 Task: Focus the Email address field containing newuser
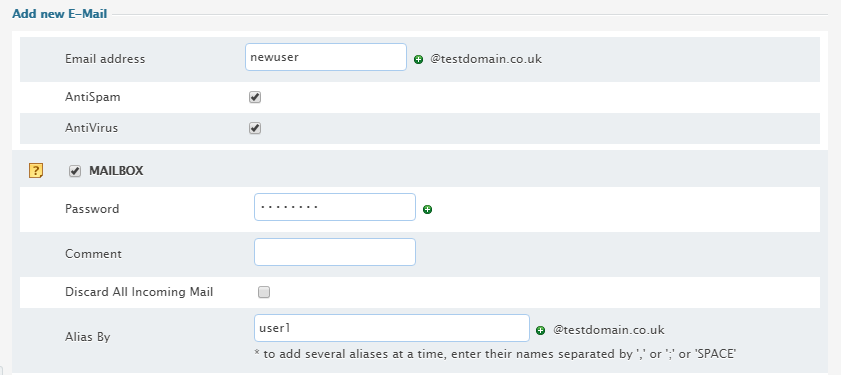point(326,57)
